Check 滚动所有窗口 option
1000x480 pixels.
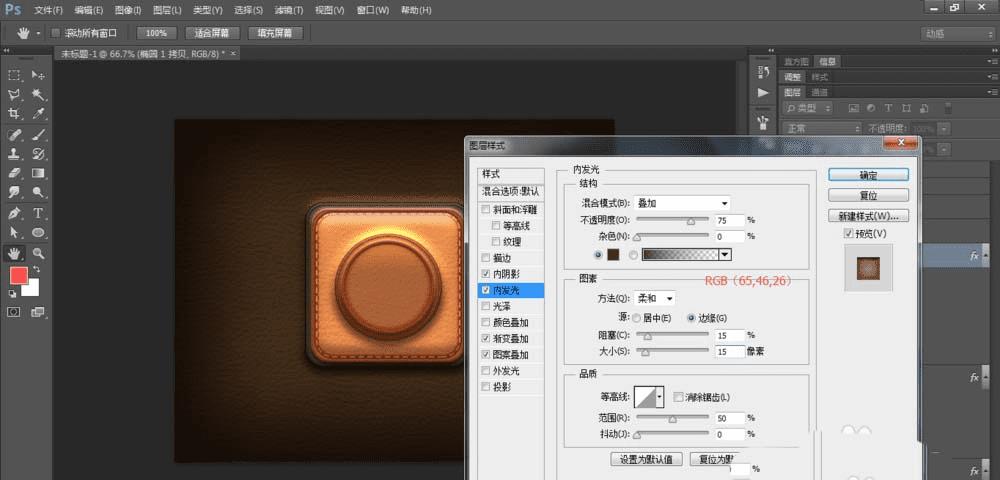click(56, 33)
